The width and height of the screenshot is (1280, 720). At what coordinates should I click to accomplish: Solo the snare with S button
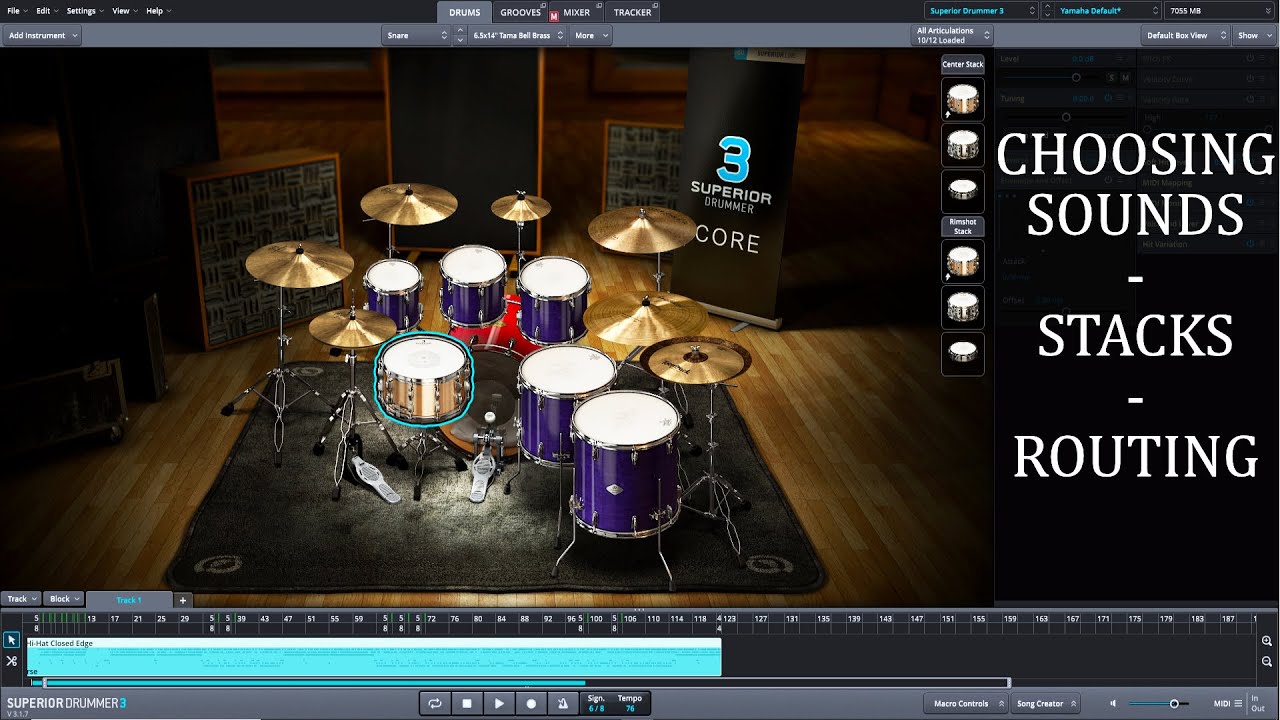1111,77
